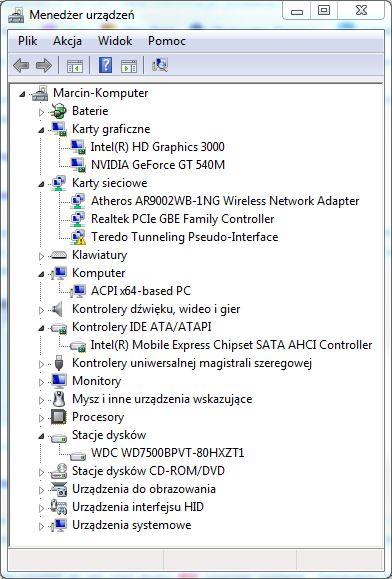Click the Stacje dysków drive icon
Viewport: 392px width, 579px height.
click(59, 437)
